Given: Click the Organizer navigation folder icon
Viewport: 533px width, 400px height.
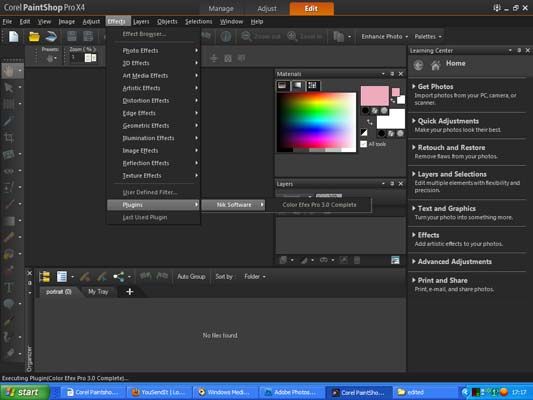Looking at the screenshot, I should [x=45, y=277].
